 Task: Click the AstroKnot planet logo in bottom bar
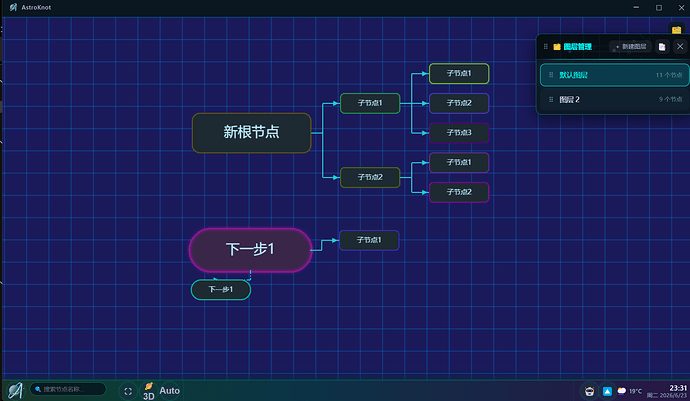(x=15, y=390)
